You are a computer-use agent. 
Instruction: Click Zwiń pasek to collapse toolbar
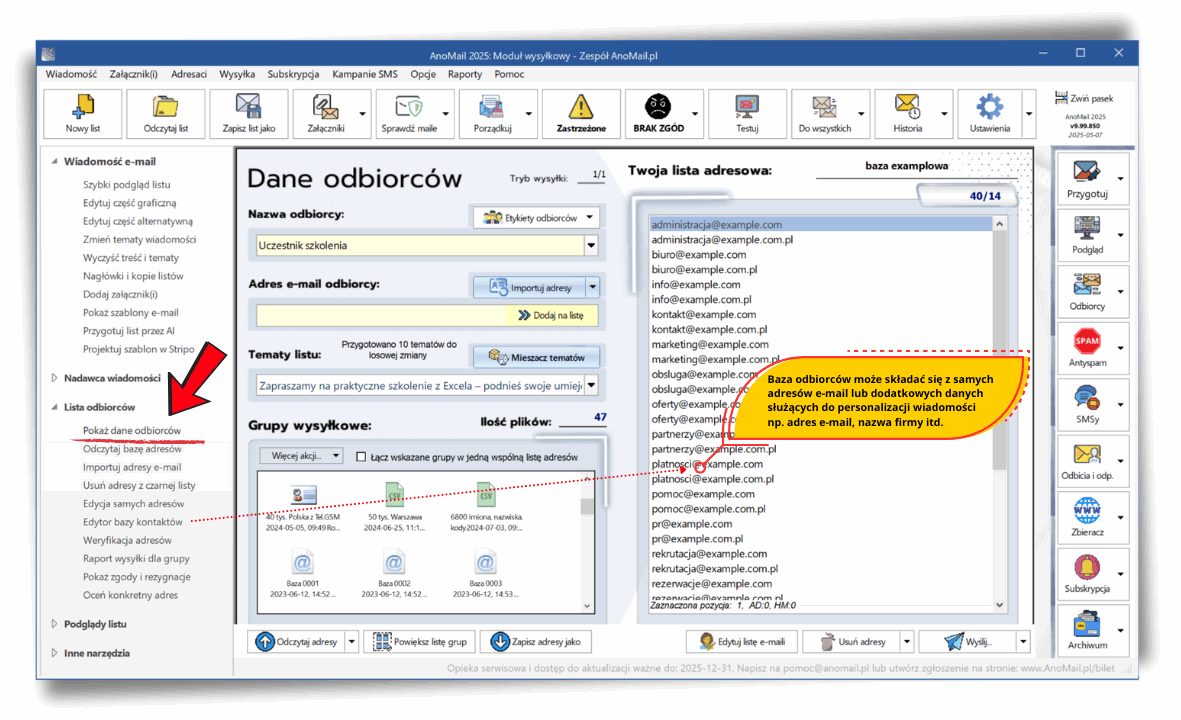pyautogui.click(x=1084, y=99)
